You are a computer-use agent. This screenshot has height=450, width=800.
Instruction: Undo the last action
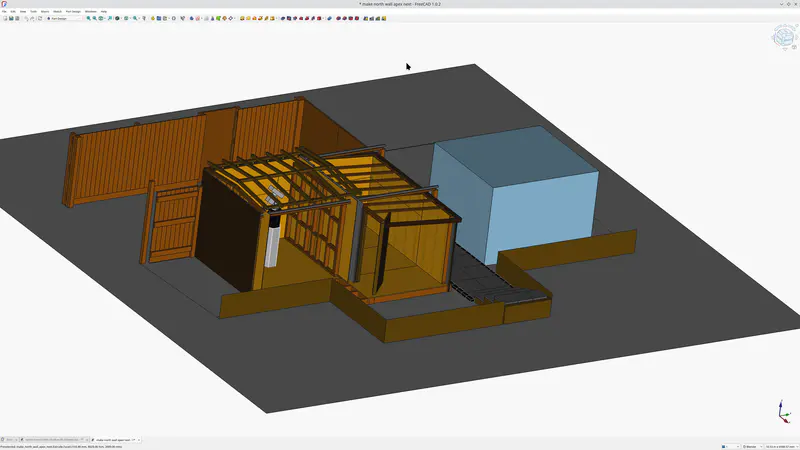(x=27, y=18)
